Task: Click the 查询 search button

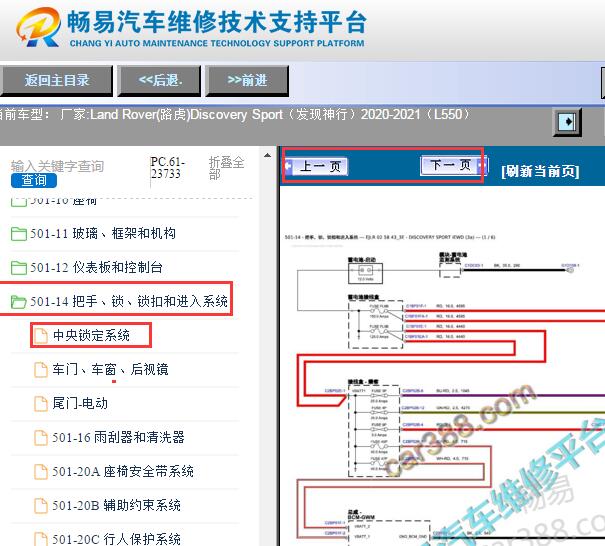Action: [x=34, y=180]
